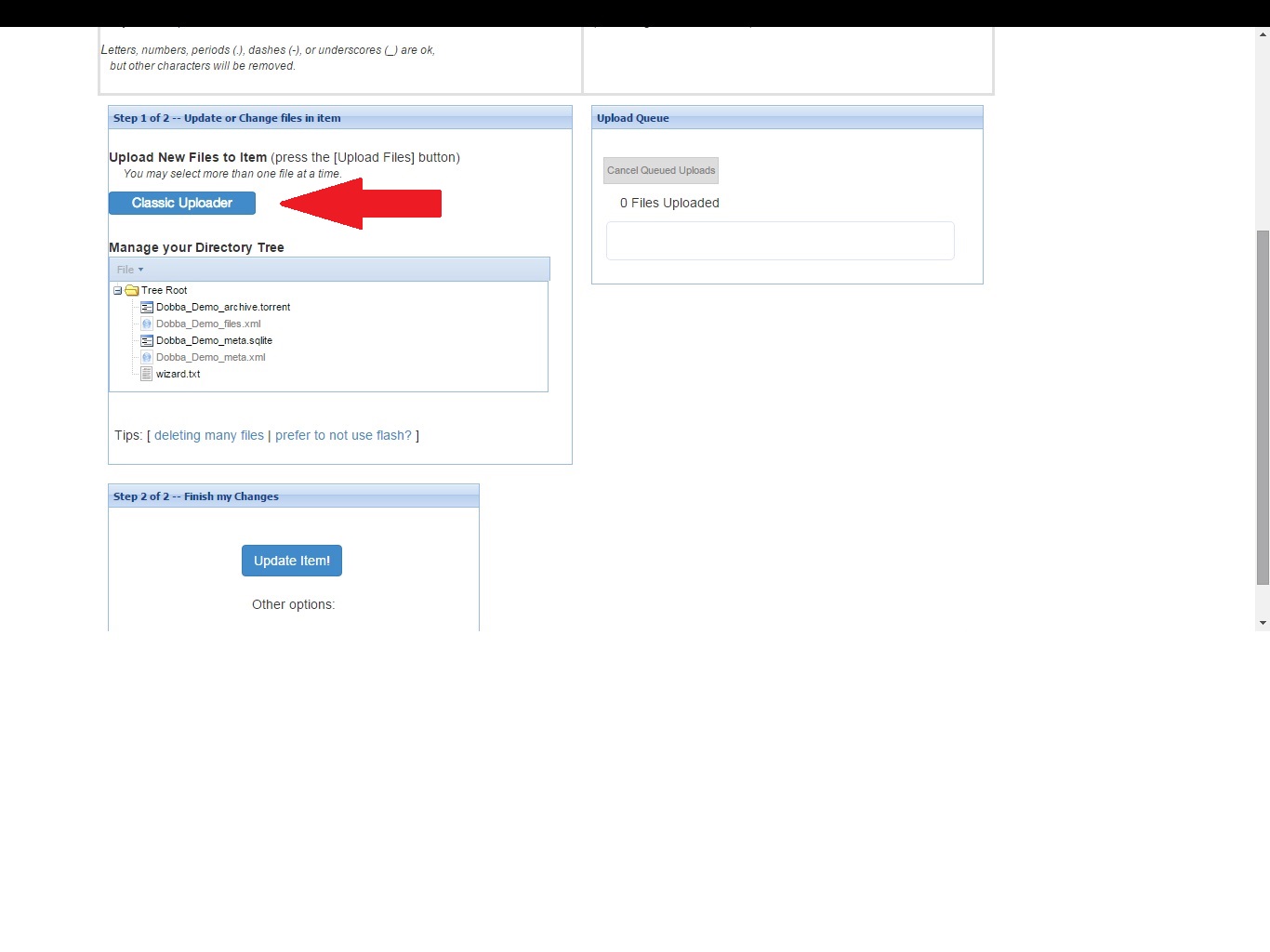Image resolution: width=1270 pixels, height=952 pixels.
Task: Click the Dobba_Demo_meta.xml file icon
Action: tap(147, 357)
